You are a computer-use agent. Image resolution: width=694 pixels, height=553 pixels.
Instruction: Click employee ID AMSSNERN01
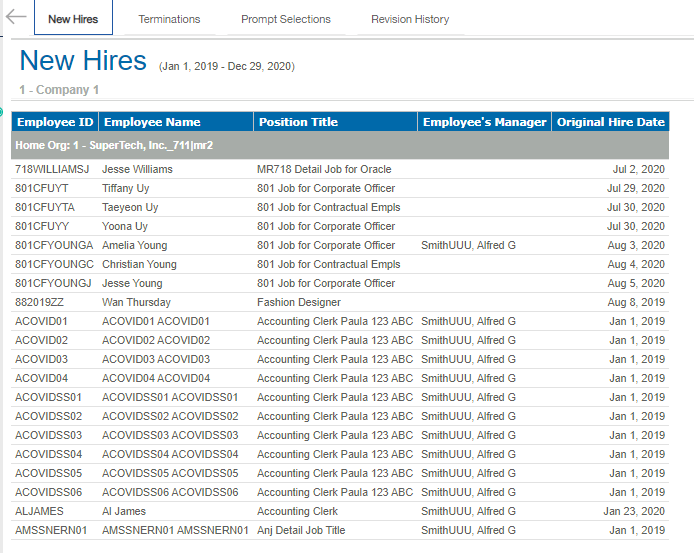click(x=51, y=530)
